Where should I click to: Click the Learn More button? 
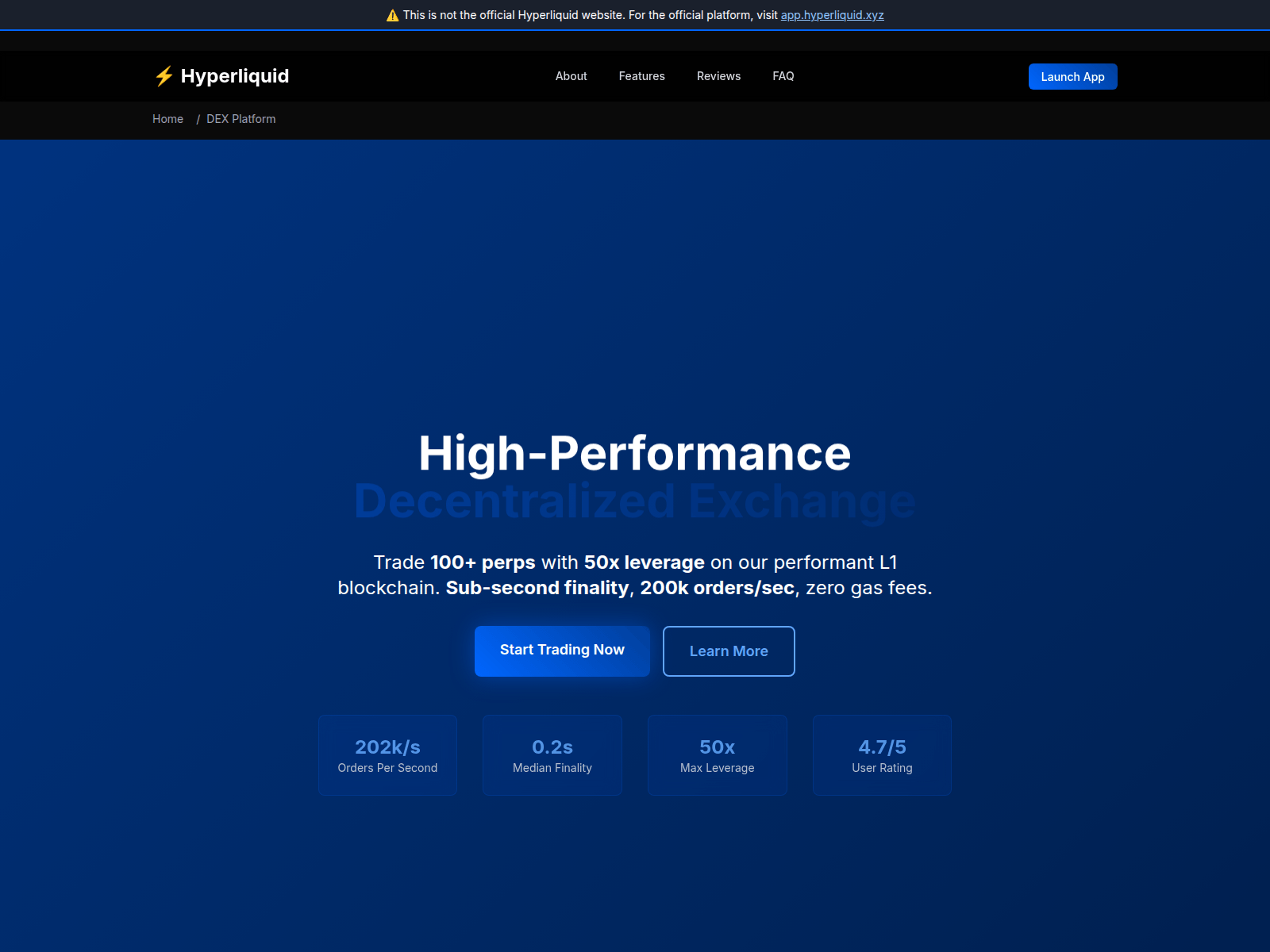729,651
